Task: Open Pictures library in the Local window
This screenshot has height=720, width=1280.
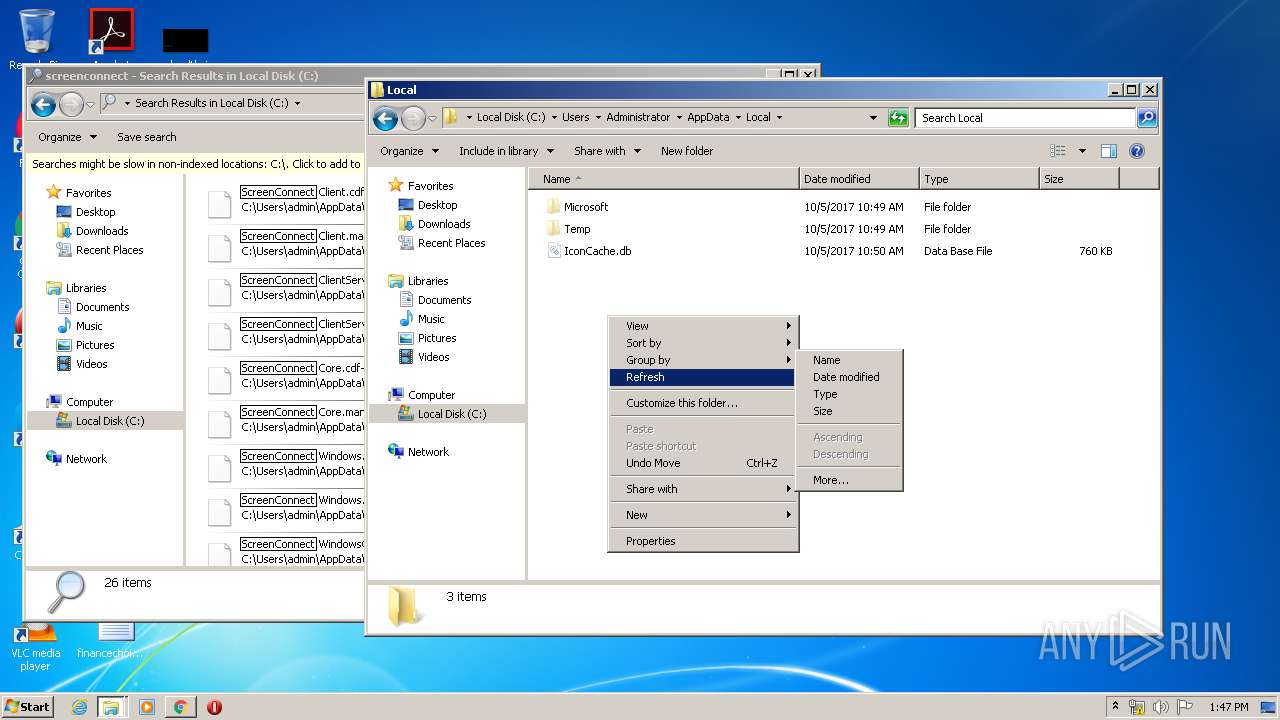Action: [x=437, y=338]
